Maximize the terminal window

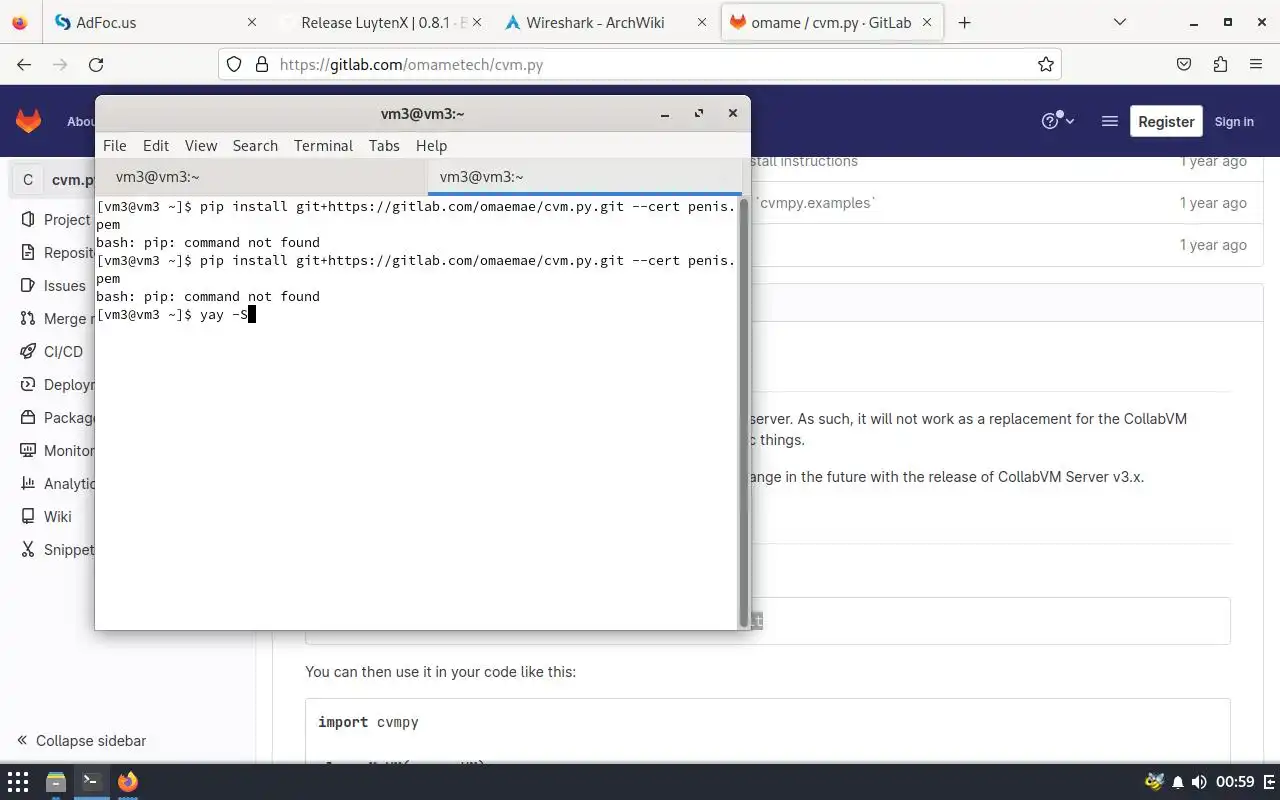pyautogui.click(x=699, y=113)
